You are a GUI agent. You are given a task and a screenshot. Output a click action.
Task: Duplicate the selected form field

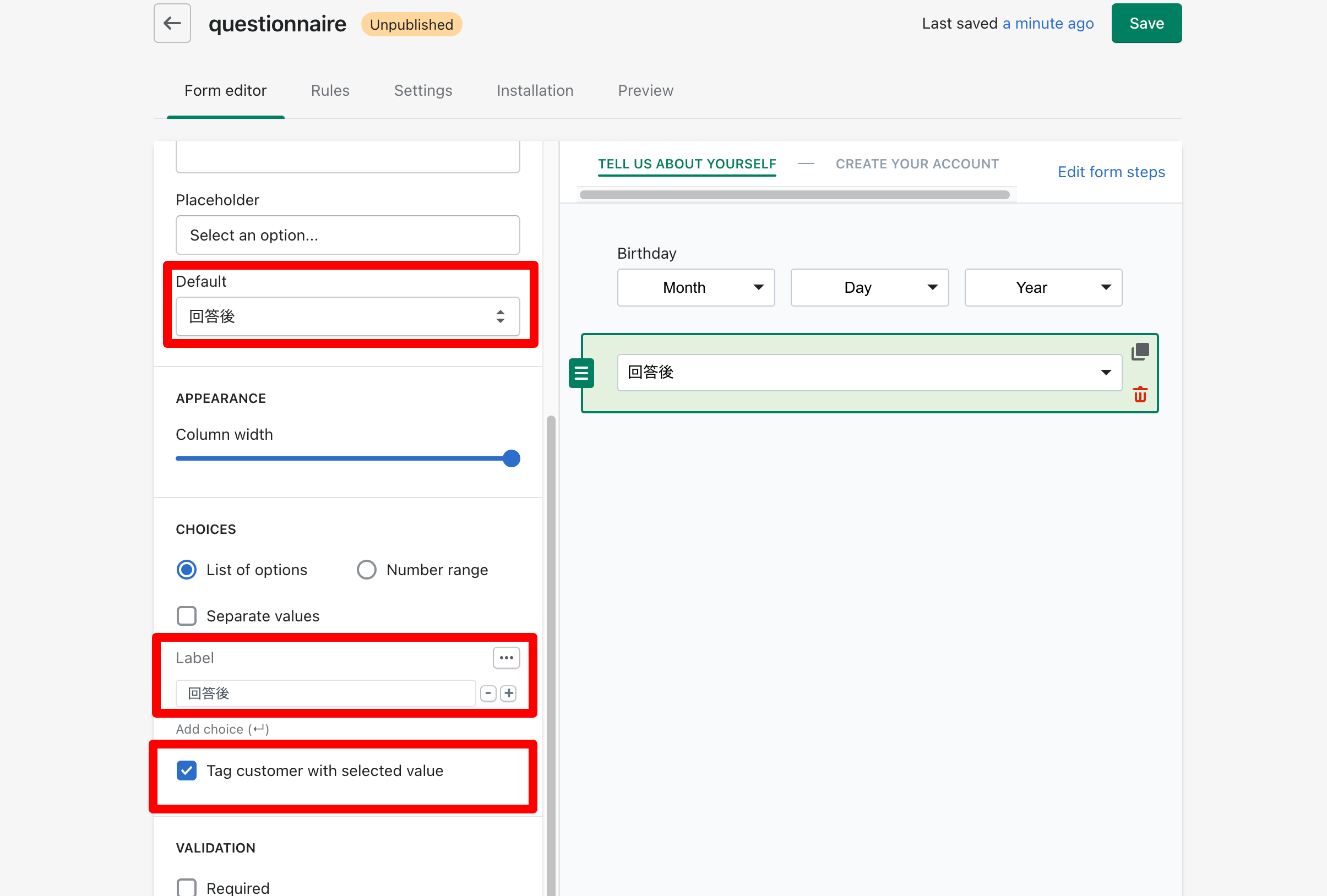click(1140, 351)
